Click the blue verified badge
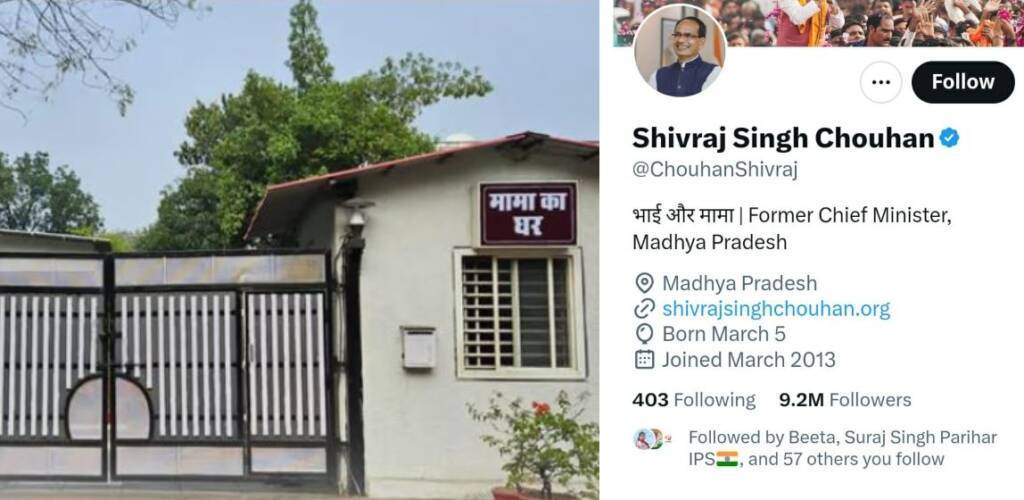Viewport: 1024px width, 500px height. pyautogui.click(x=950, y=138)
